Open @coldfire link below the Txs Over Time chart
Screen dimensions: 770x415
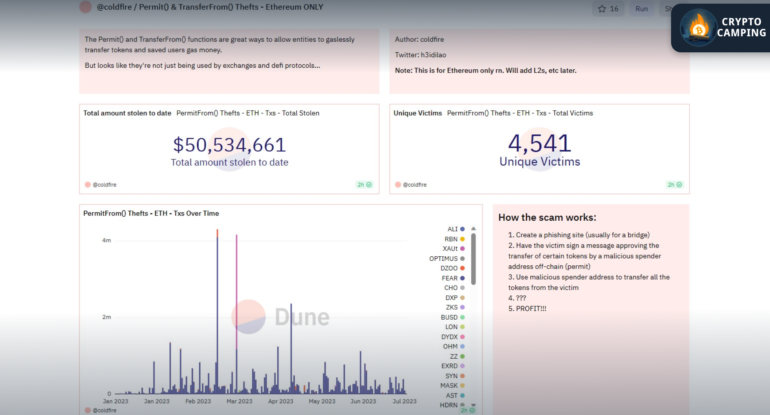pyautogui.click(x=105, y=410)
